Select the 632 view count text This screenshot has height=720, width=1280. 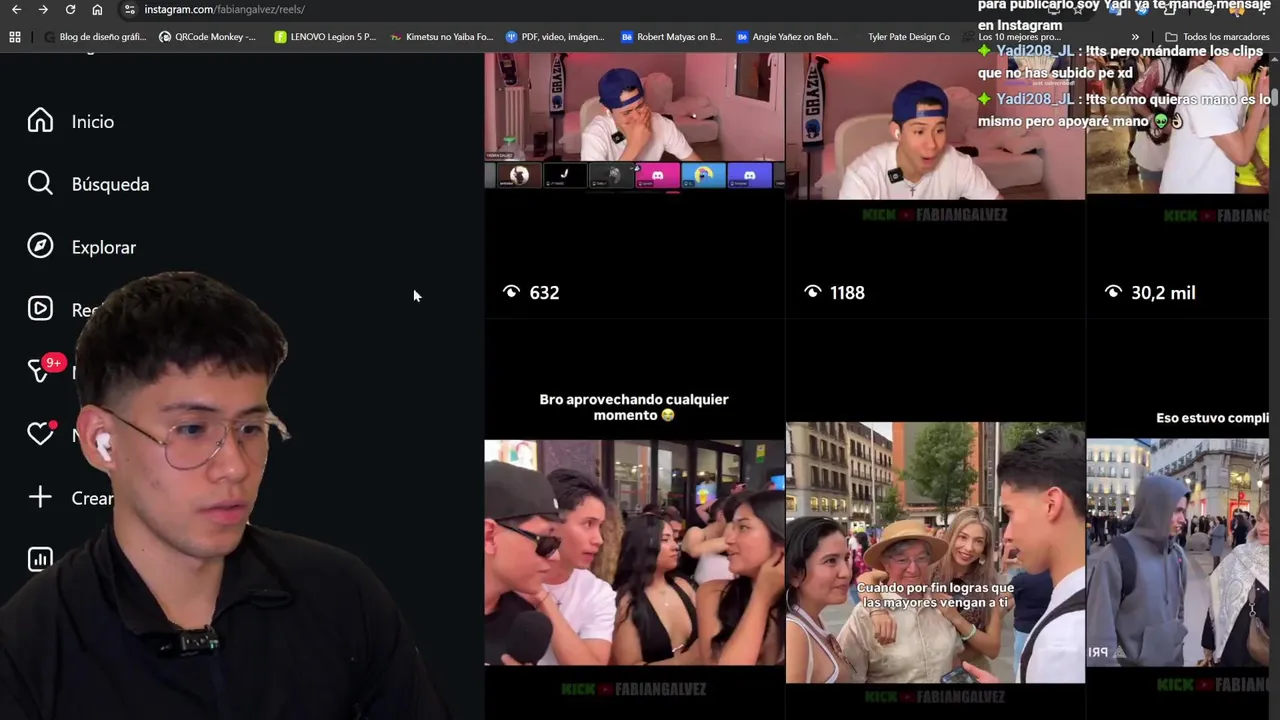tap(545, 292)
